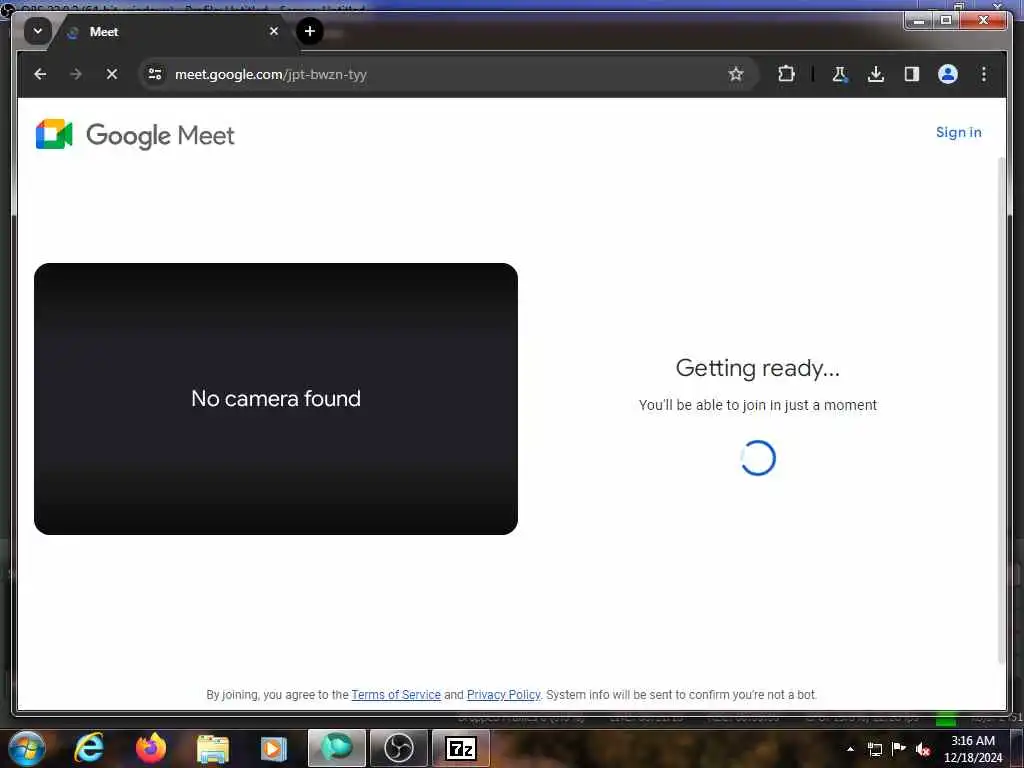Click the Google Meet logo
Viewport: 1024px width, 768px height.
[135, 135]
